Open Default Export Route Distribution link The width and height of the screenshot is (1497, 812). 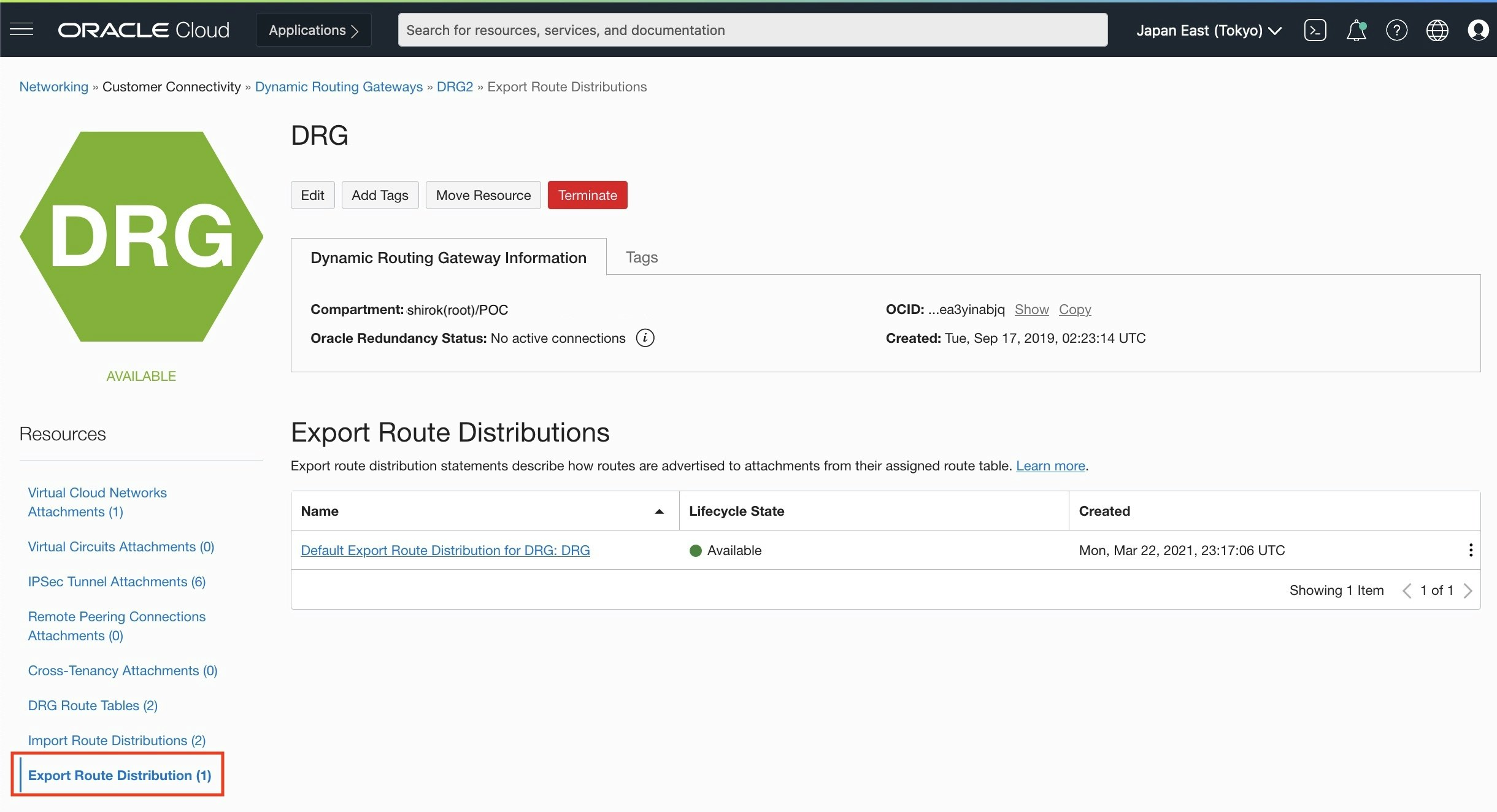click(445, 550)
